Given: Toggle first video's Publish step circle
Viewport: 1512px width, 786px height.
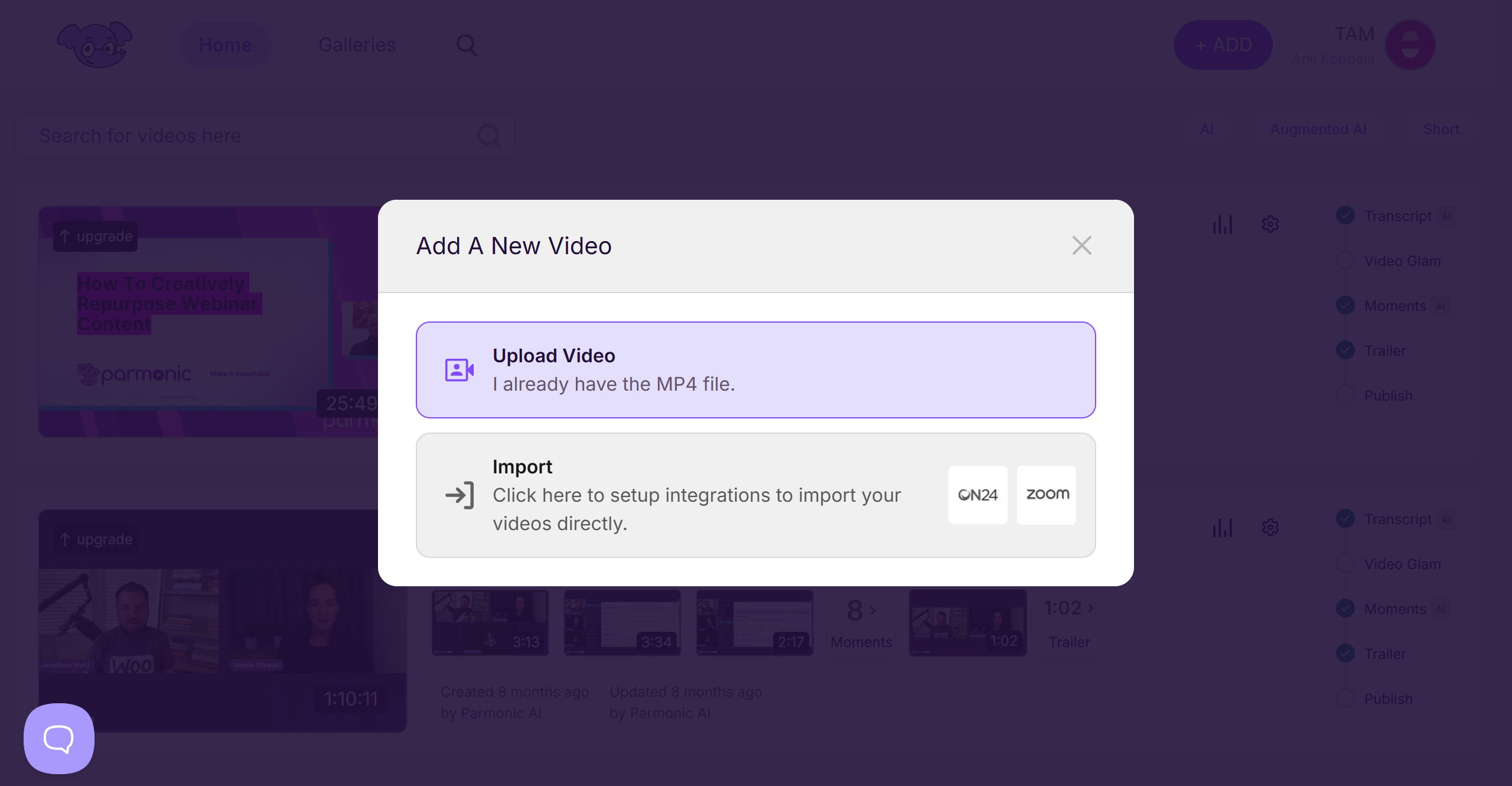Looking at the screenshot, I should (x=1345, y=395).
